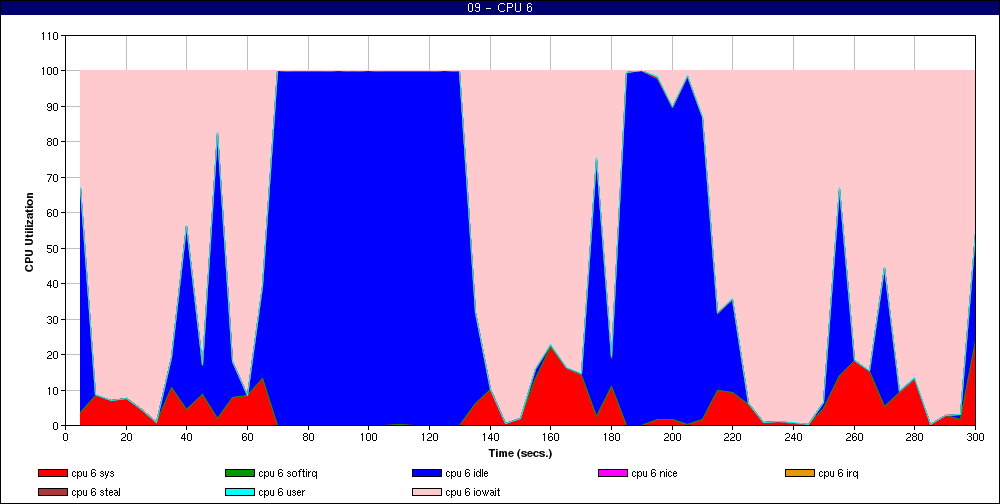The image size is (1000, 504).
Task: Click the idle peak near 50 seconds
Action: [x=217, y=133]
